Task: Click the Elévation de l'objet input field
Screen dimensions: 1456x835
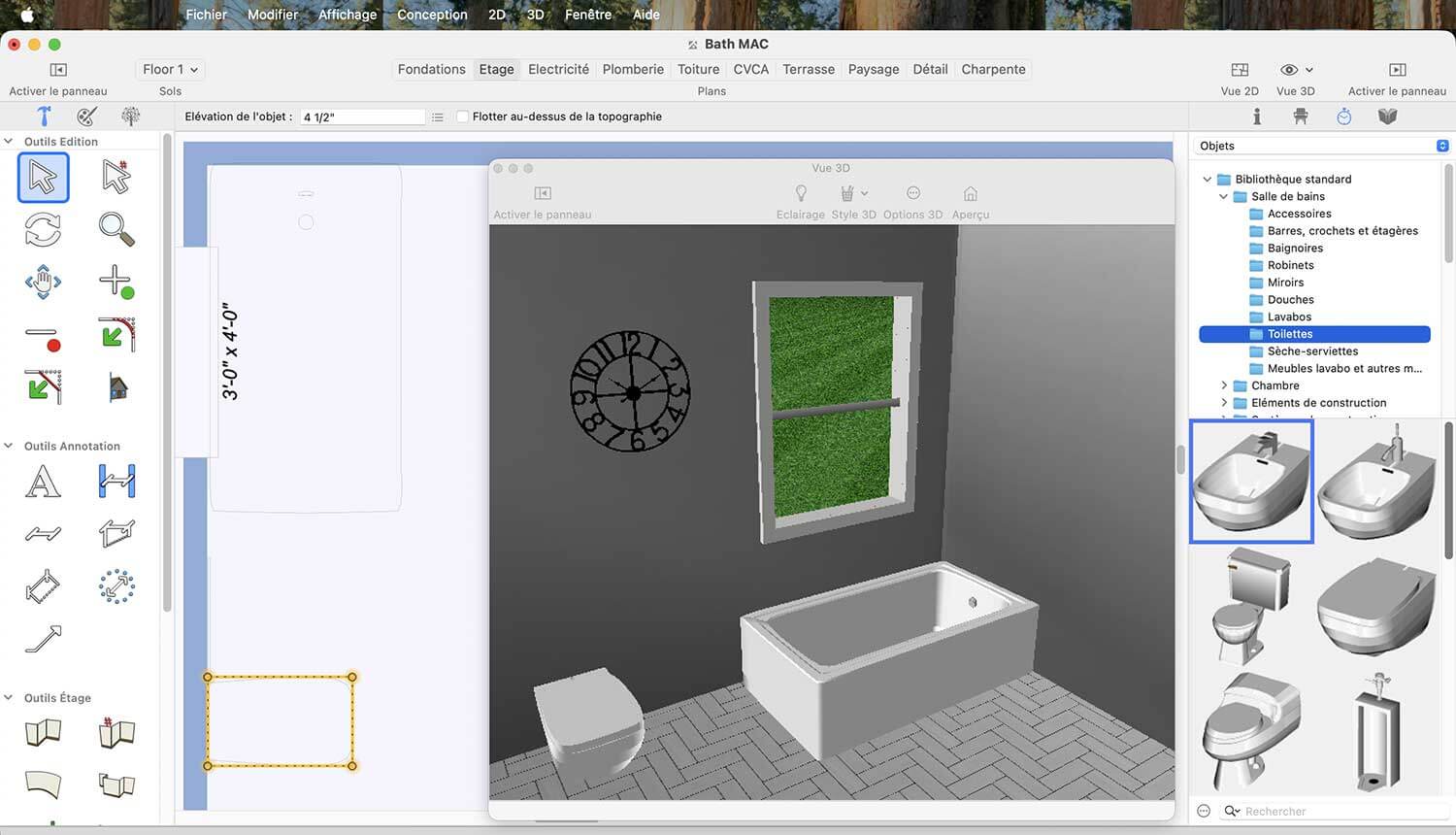Action: pyautogui.click(x=362, y=117)
